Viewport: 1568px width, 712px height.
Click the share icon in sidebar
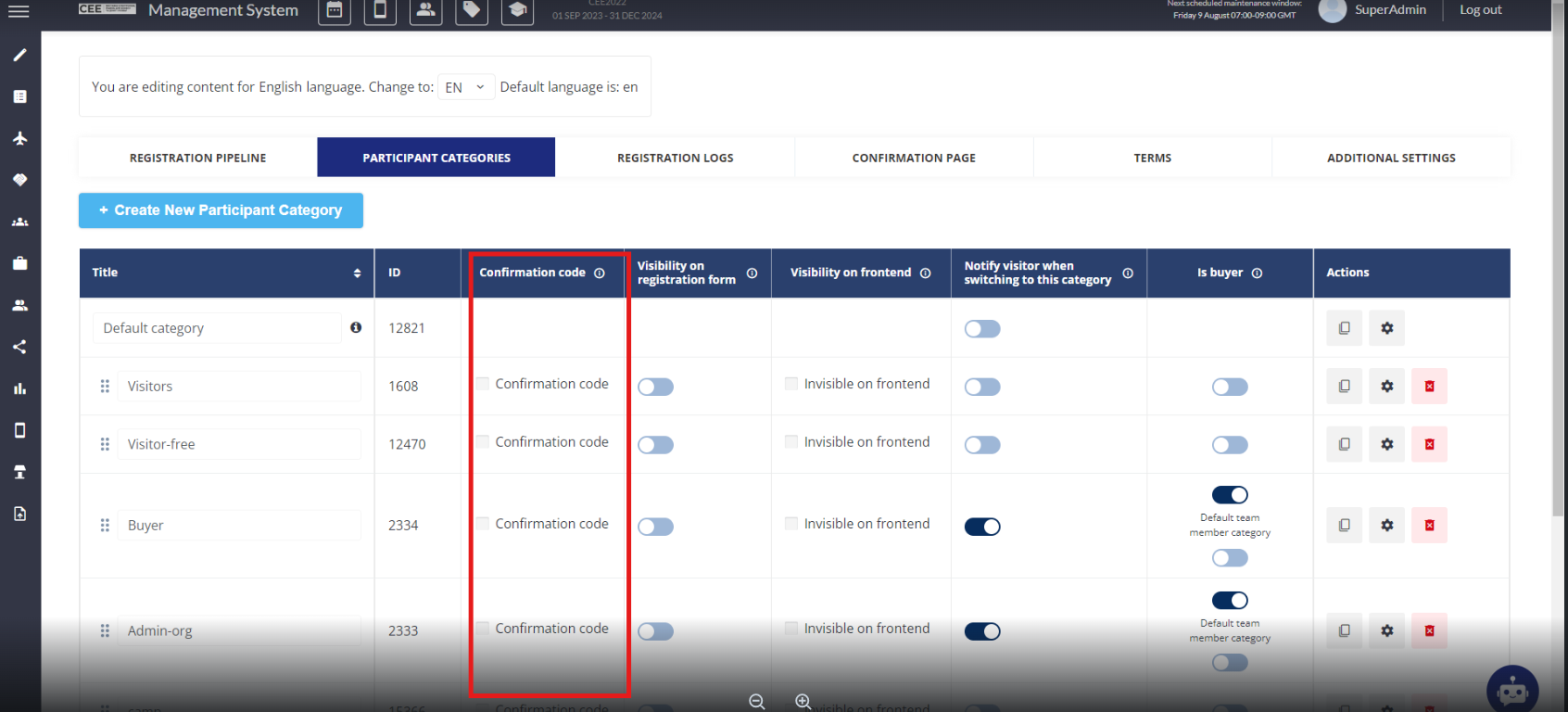[19, 347]
